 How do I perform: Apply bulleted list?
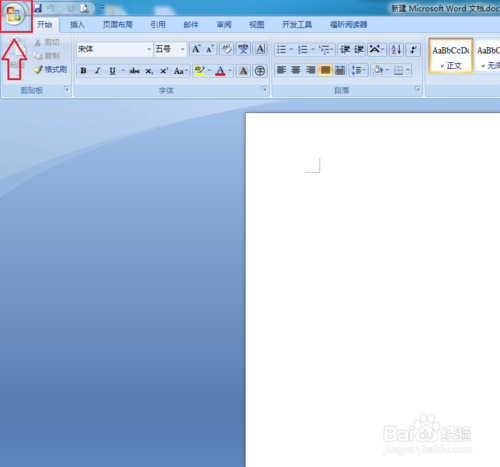click(282, 50)
